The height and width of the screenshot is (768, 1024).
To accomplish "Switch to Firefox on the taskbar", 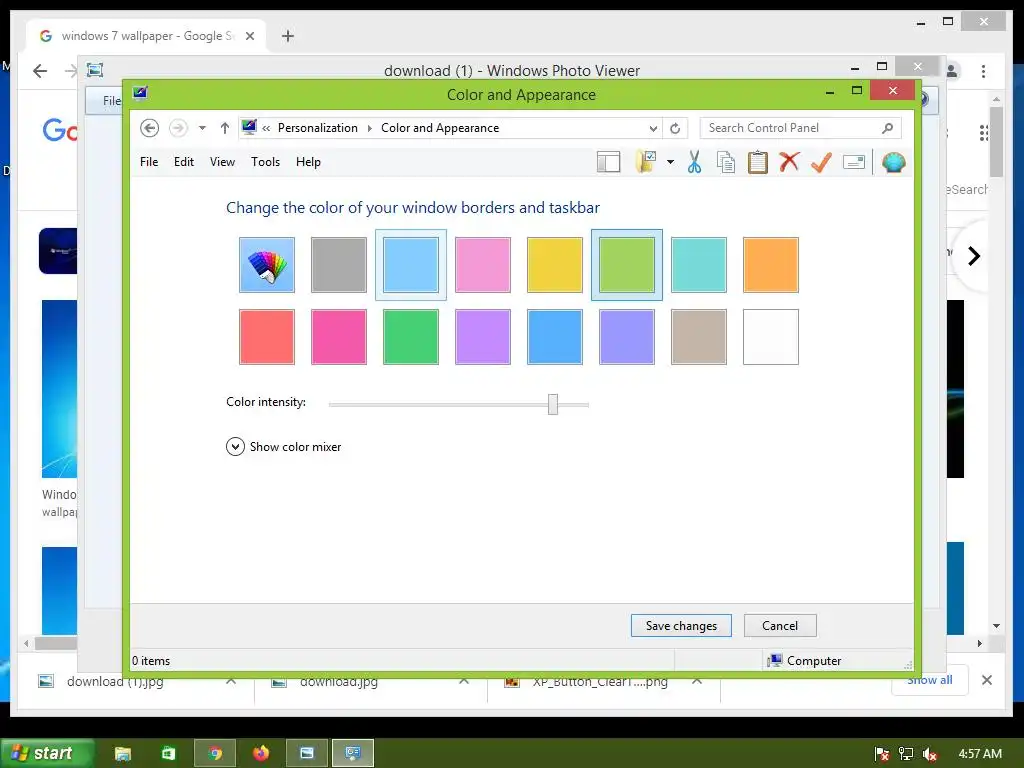I will (x=261, y=753).
